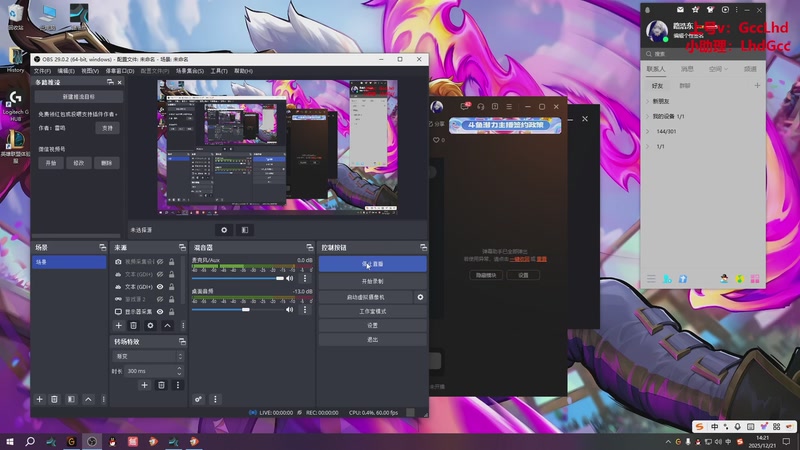The image size is (800, 450).
Task: Open the Sources toolbar three-dot menu
Action: [x=183, y=325]
